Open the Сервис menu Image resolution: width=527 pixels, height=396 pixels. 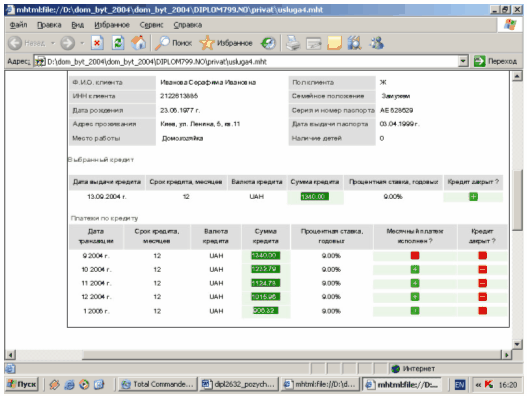pyautogui.click(x=151, y=25)
